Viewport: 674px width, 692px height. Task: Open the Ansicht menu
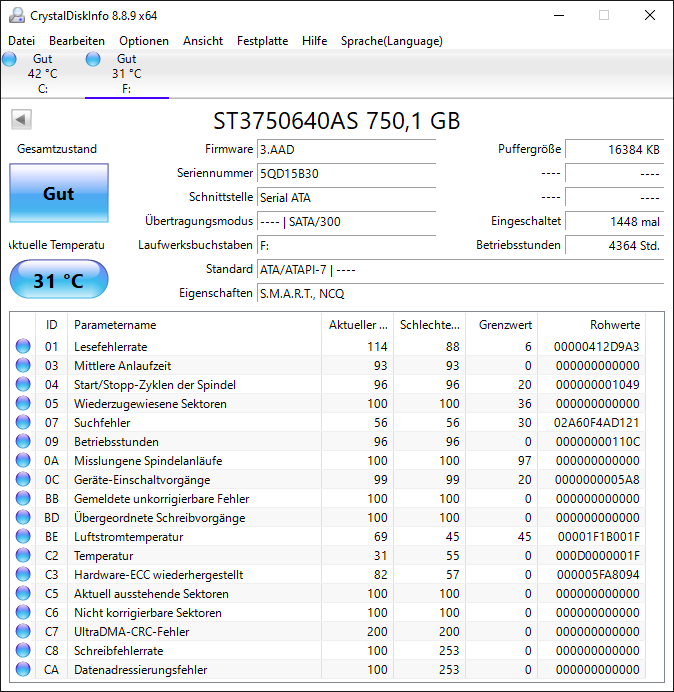coord(203,41)
